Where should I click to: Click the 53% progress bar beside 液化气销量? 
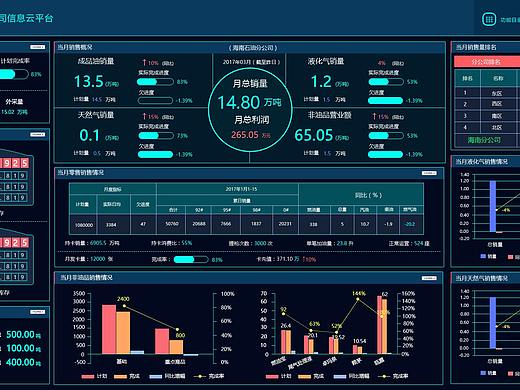coord(386,82)
